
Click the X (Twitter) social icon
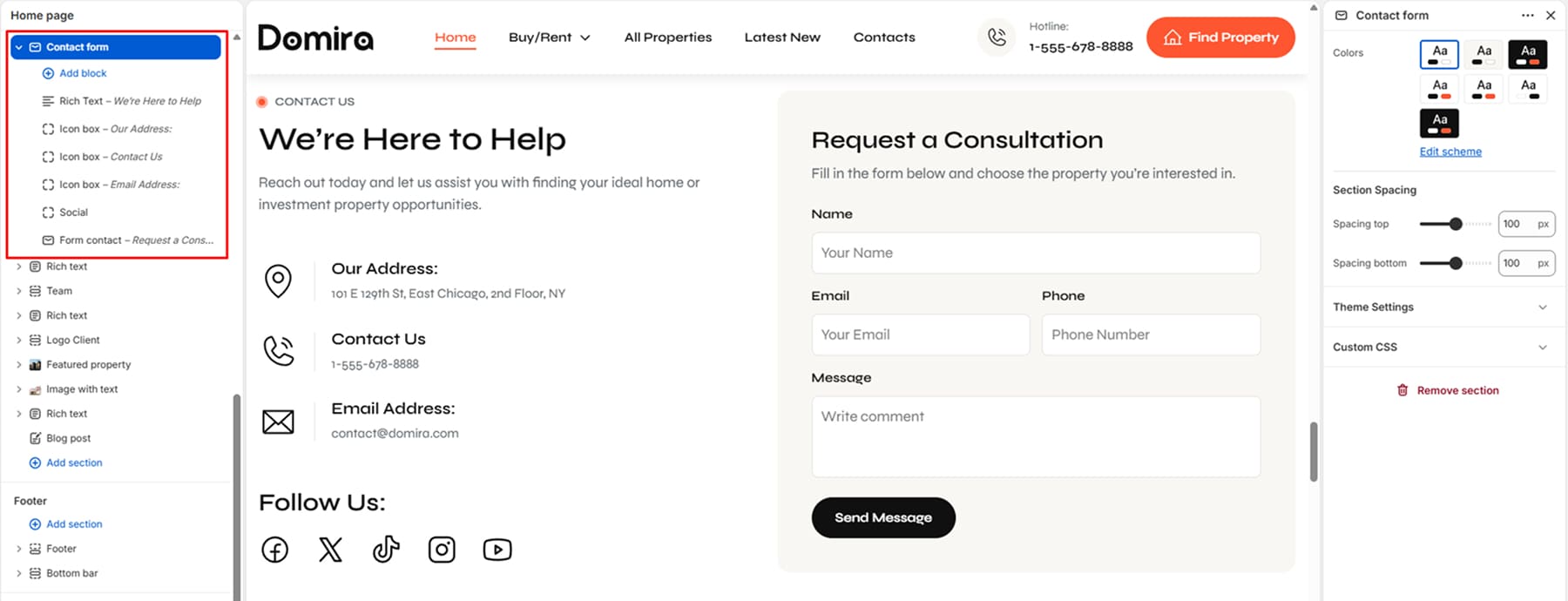(x=331, y=550)
